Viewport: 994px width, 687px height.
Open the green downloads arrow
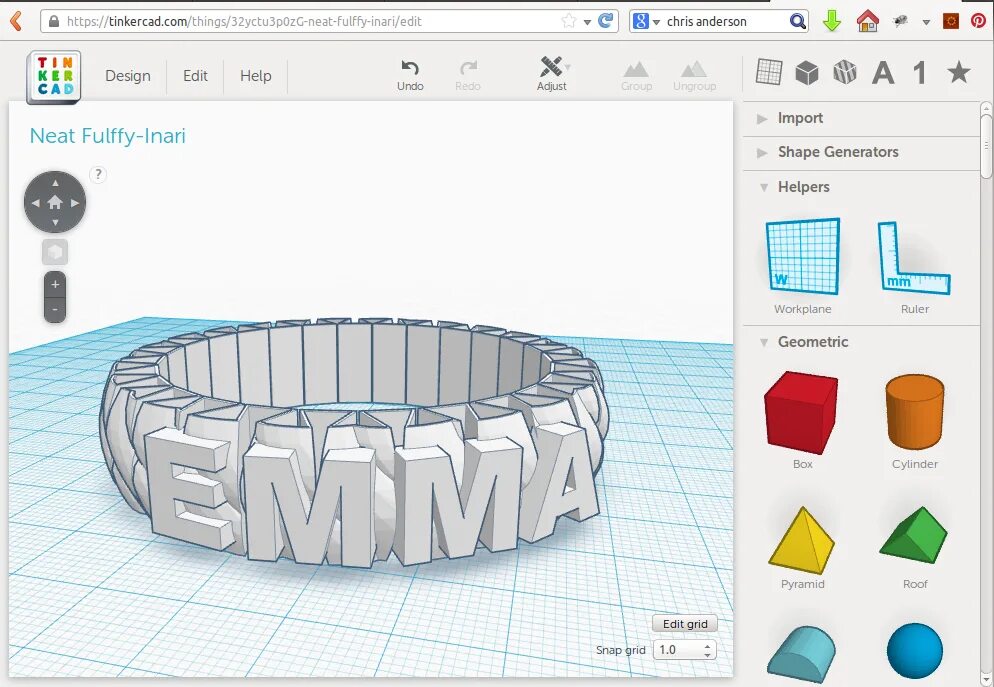tap(832, 21)
